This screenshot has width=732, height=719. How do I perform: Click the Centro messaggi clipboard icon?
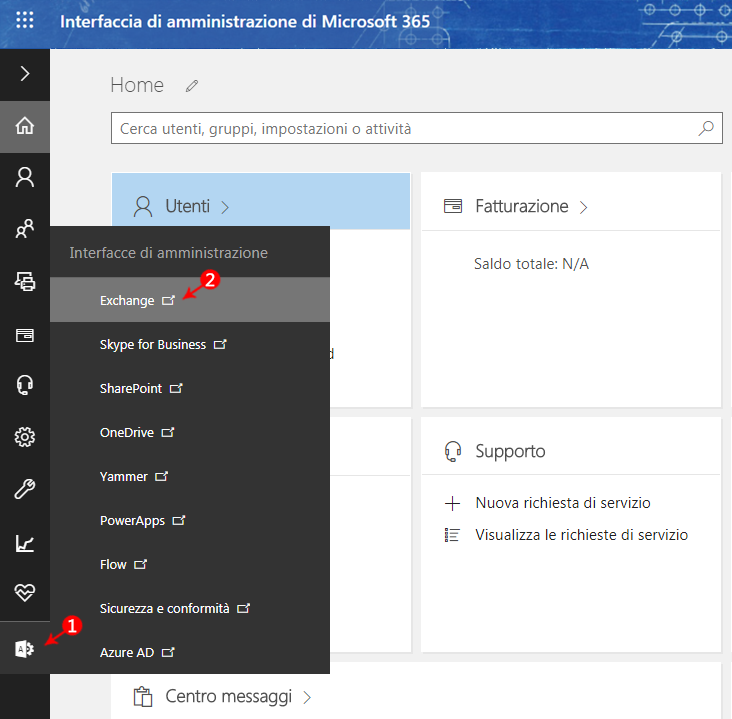tap(143, 697)
